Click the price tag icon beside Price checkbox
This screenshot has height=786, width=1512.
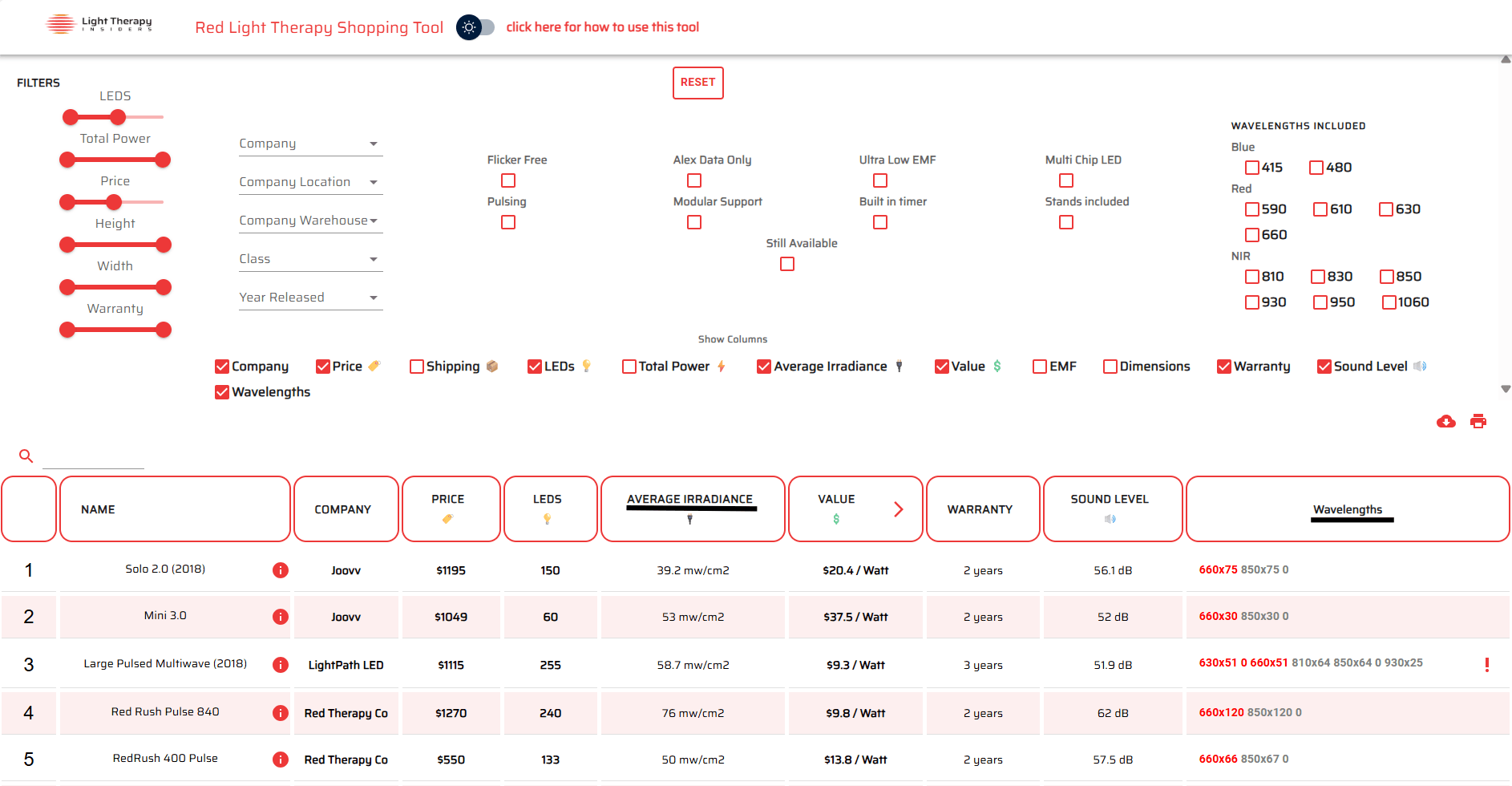click(x=374, y=366)
